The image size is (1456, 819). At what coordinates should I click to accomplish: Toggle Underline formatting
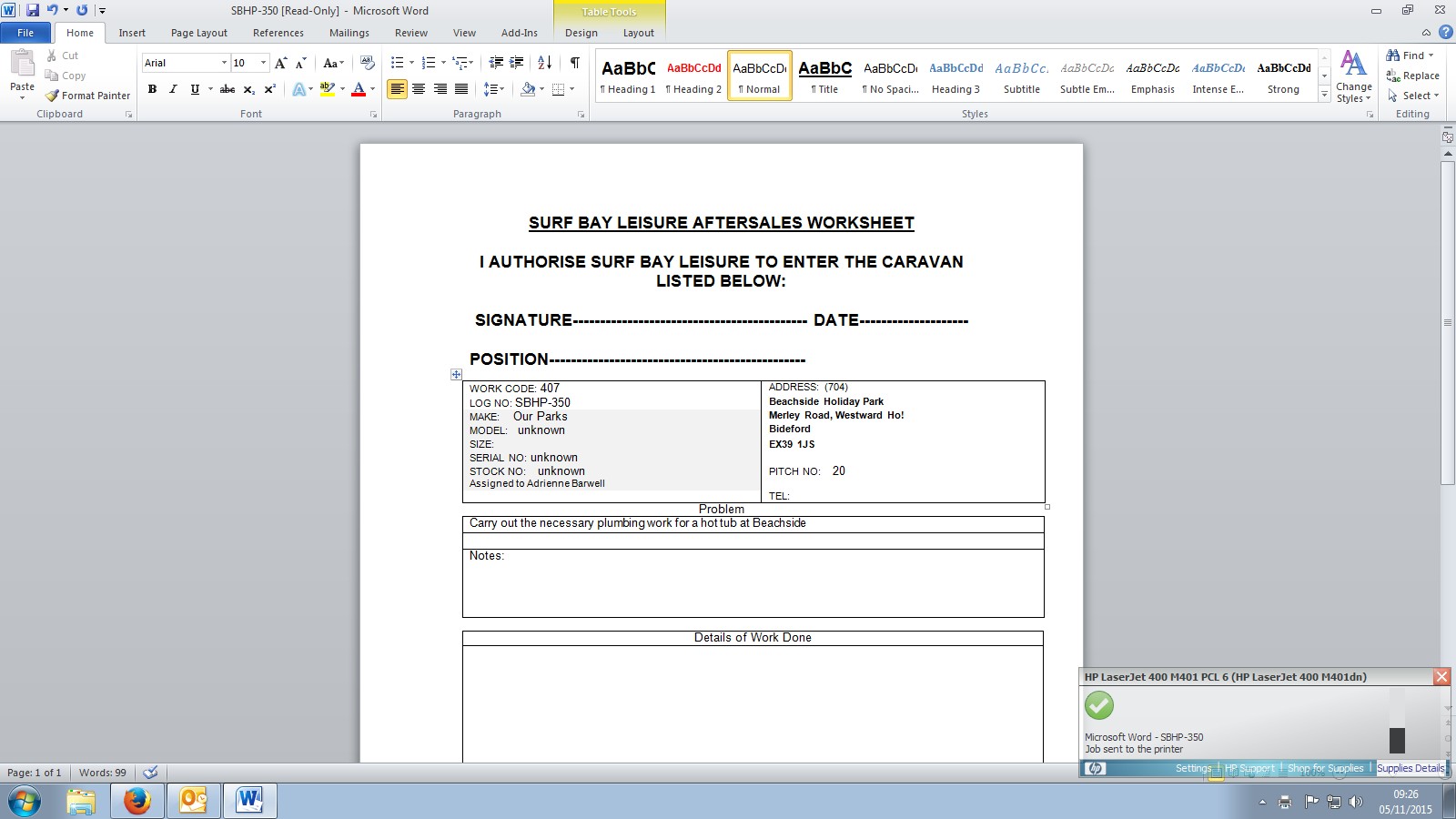(x=195, y=89)
